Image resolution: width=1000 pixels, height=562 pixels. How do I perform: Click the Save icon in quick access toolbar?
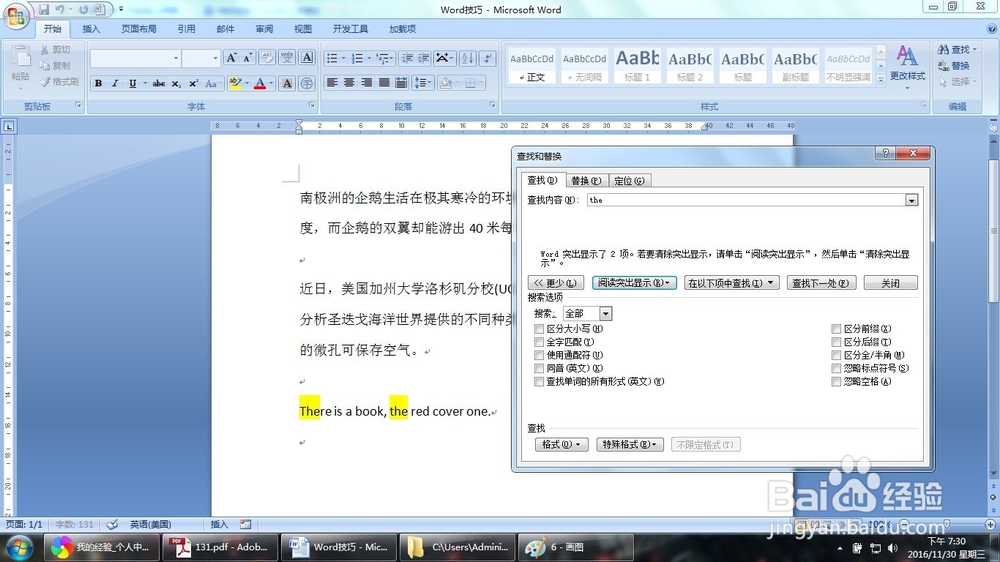44,9
